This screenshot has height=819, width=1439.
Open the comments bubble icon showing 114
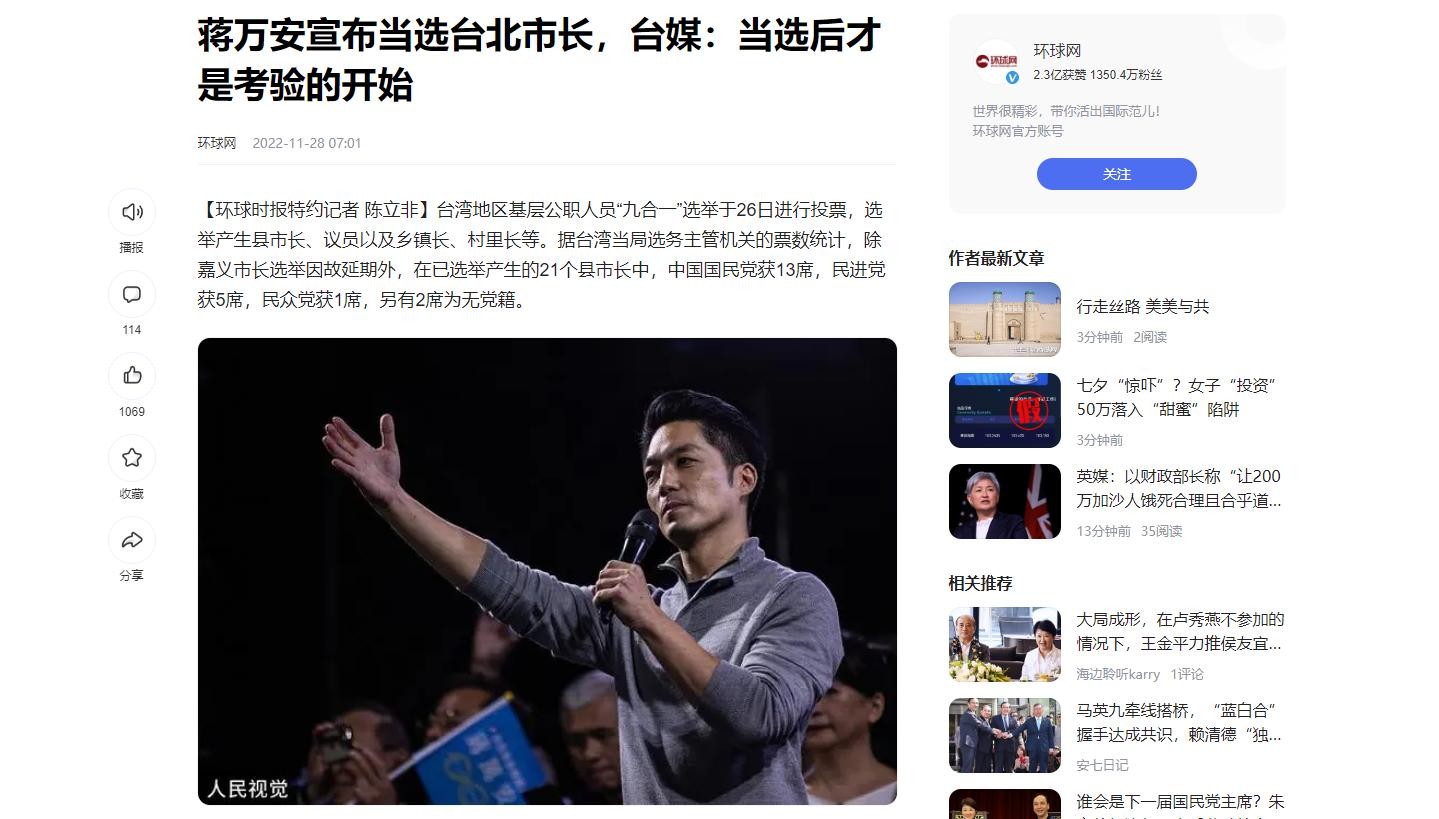[x=132, y=294]
